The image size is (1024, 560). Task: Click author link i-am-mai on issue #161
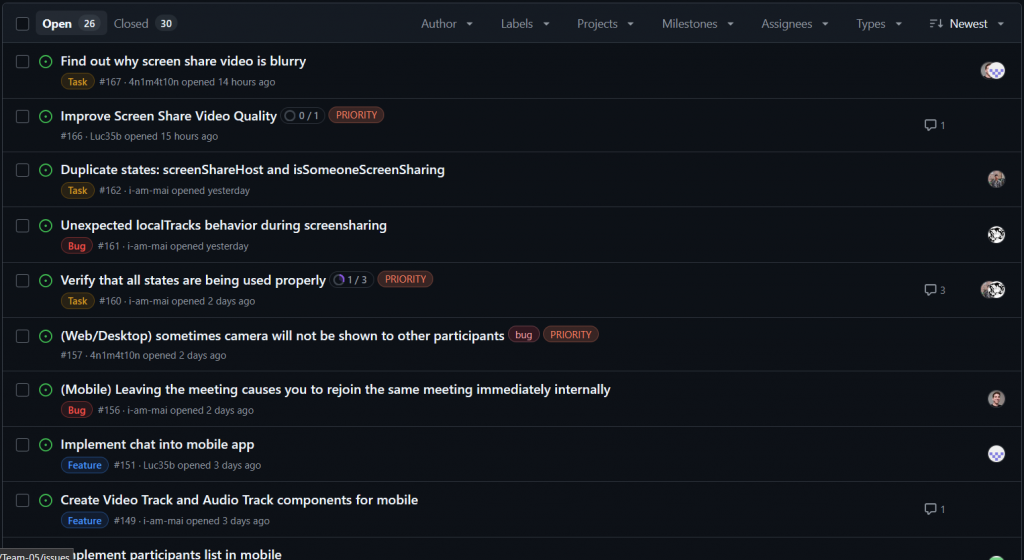pos(147,246)
